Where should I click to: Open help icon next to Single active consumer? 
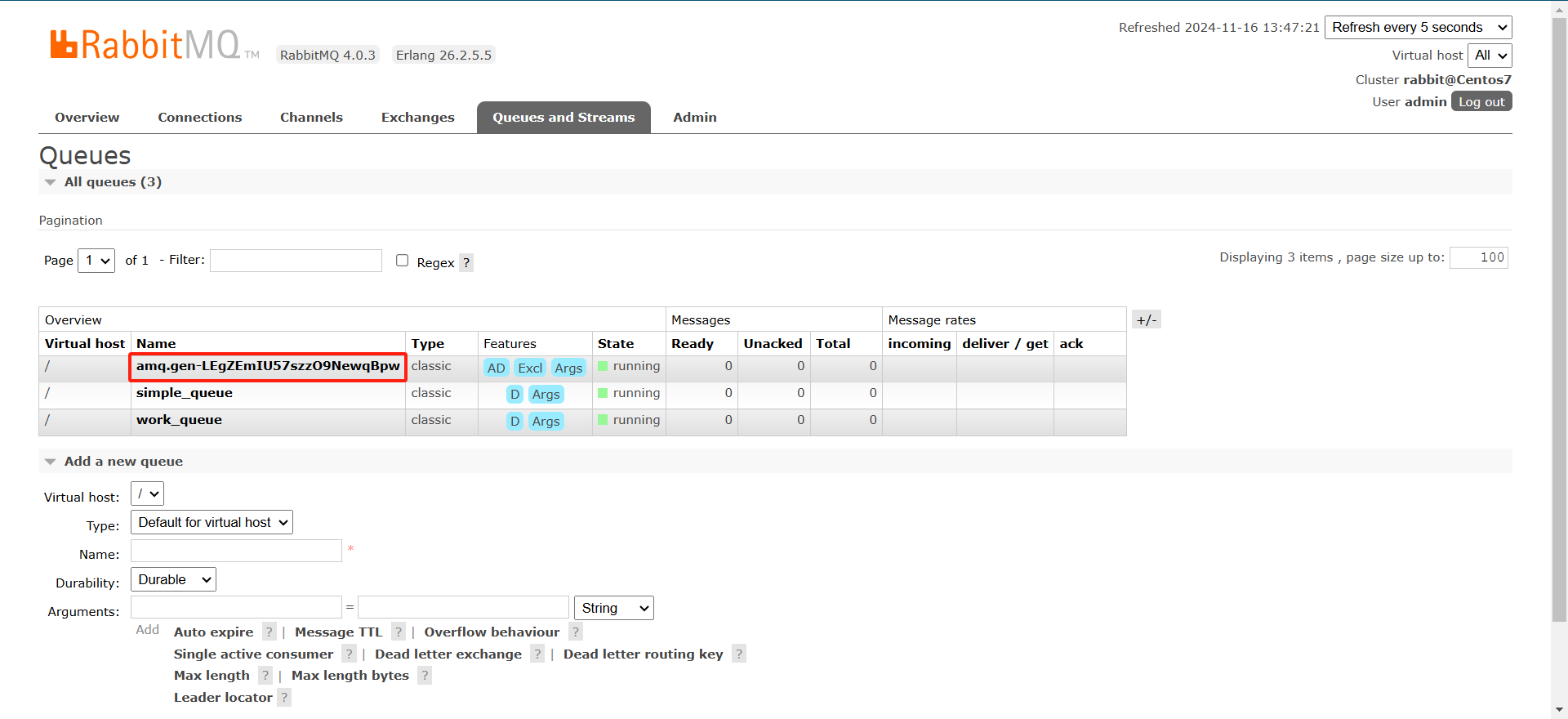coord(350,654)
